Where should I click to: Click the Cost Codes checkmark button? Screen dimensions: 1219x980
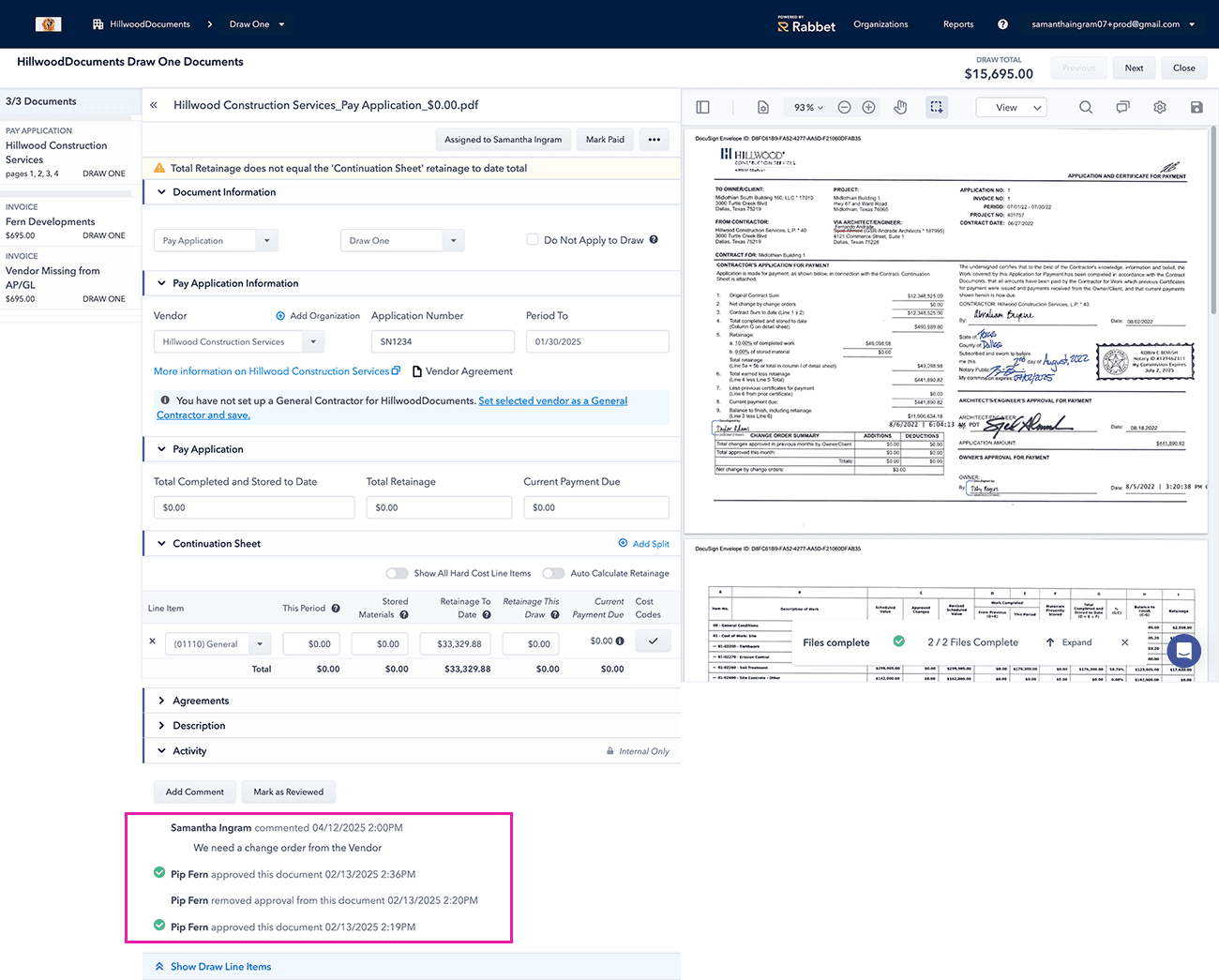coord(653,641)
